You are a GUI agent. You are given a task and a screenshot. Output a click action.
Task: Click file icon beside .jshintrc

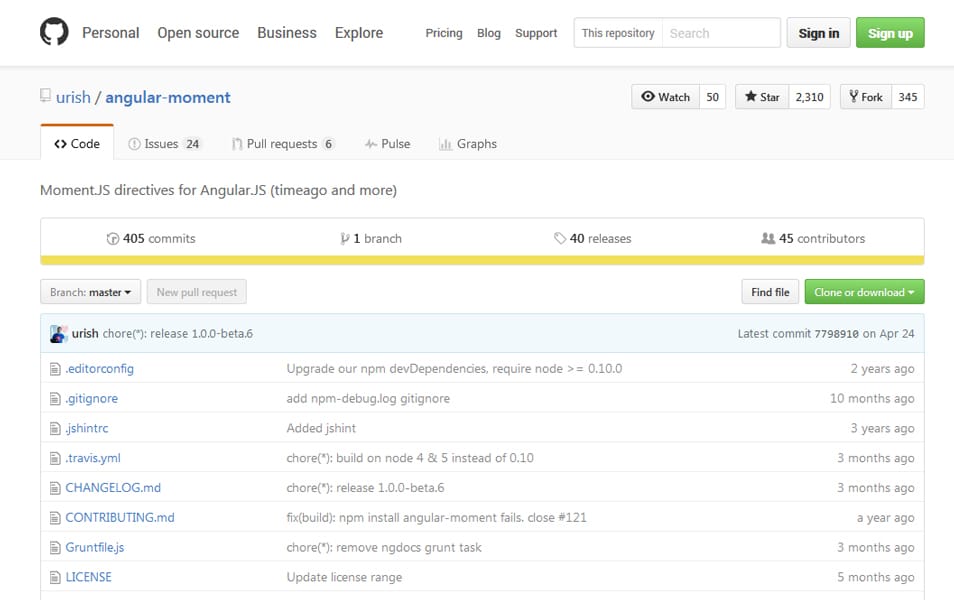(55, 428)
